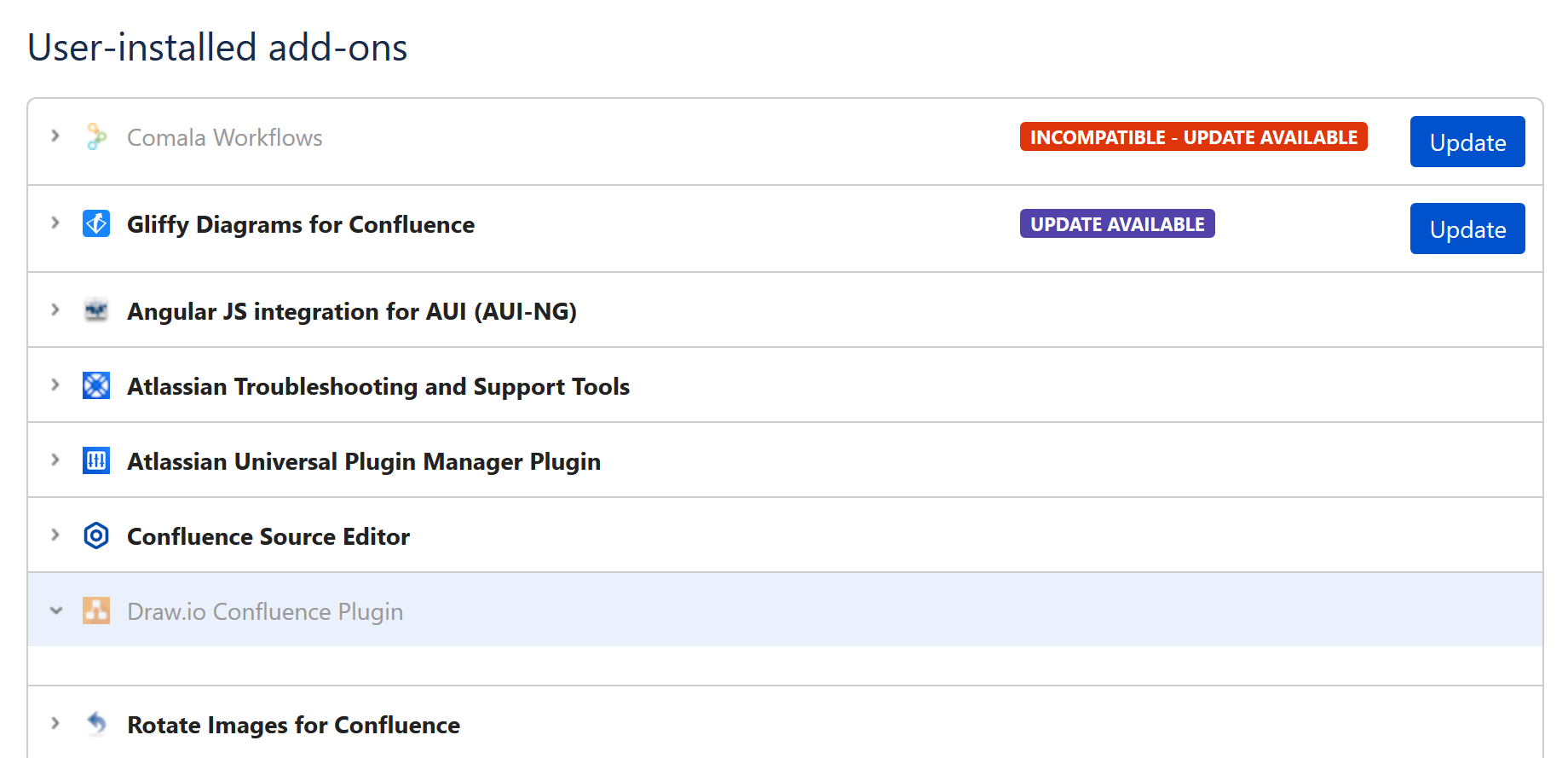The image size is (1568, 758).
Task: Select the Confluence Source Editor name
Action: point(268,536)
